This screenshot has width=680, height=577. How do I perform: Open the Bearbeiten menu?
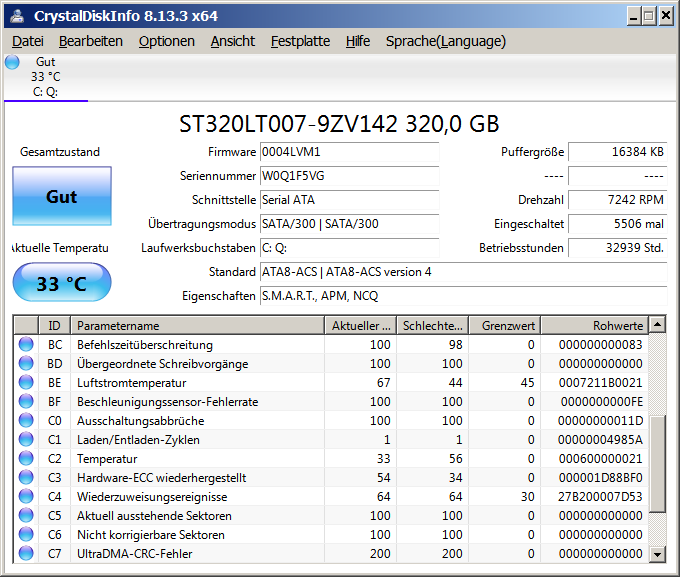click(x=91, y=41)
